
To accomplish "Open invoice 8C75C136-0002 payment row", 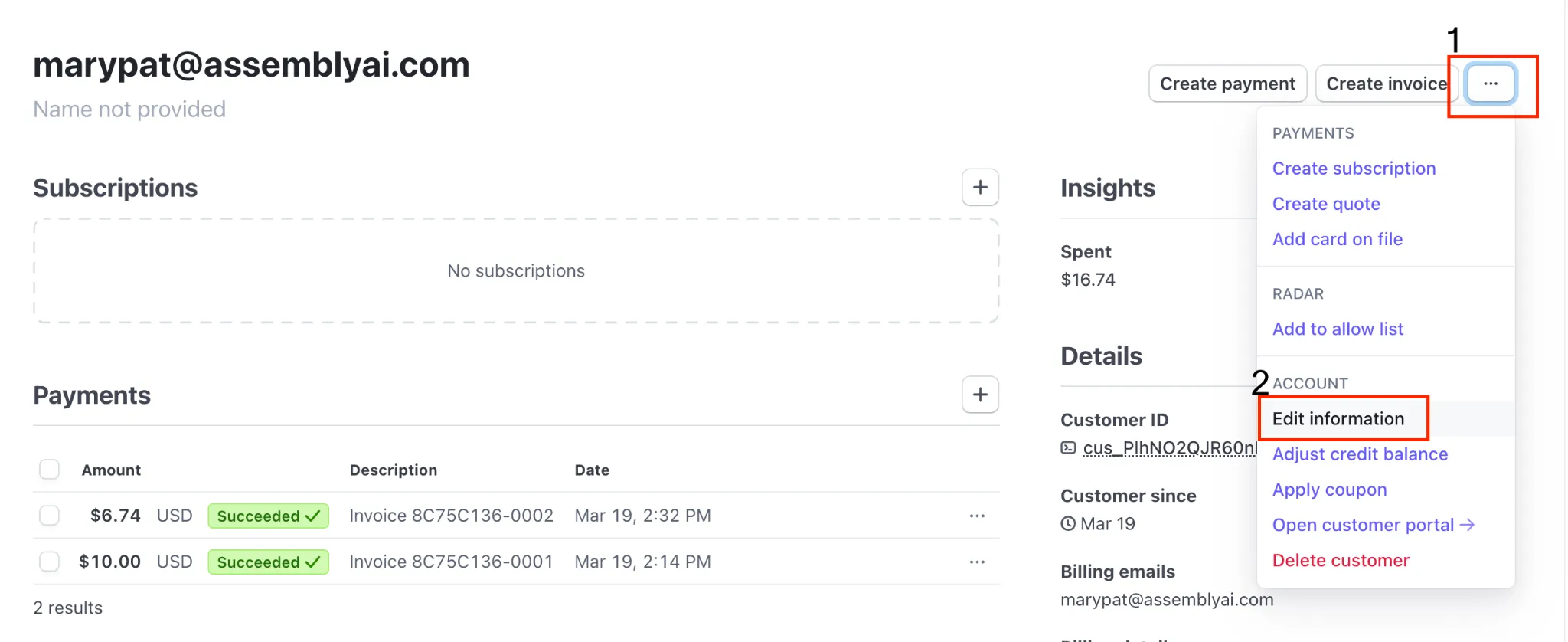I will tap(451, 516).
